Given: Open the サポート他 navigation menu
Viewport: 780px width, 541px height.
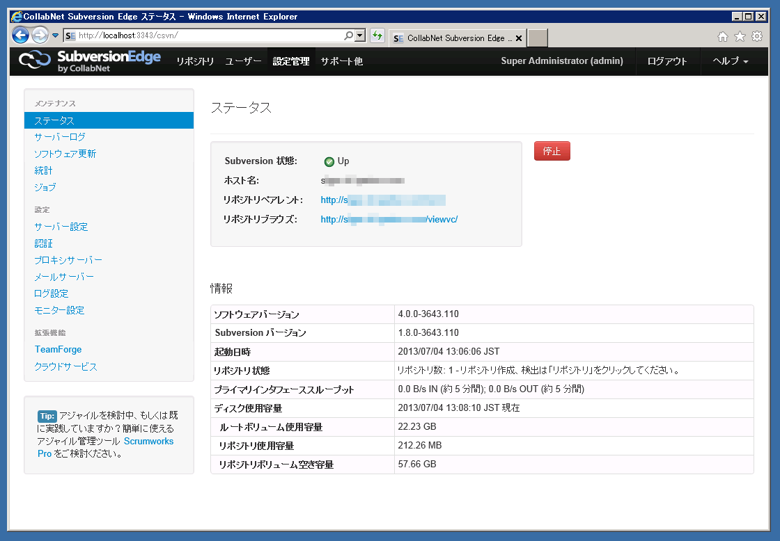Looking at the screenshot, I should (x=342, y=61).
